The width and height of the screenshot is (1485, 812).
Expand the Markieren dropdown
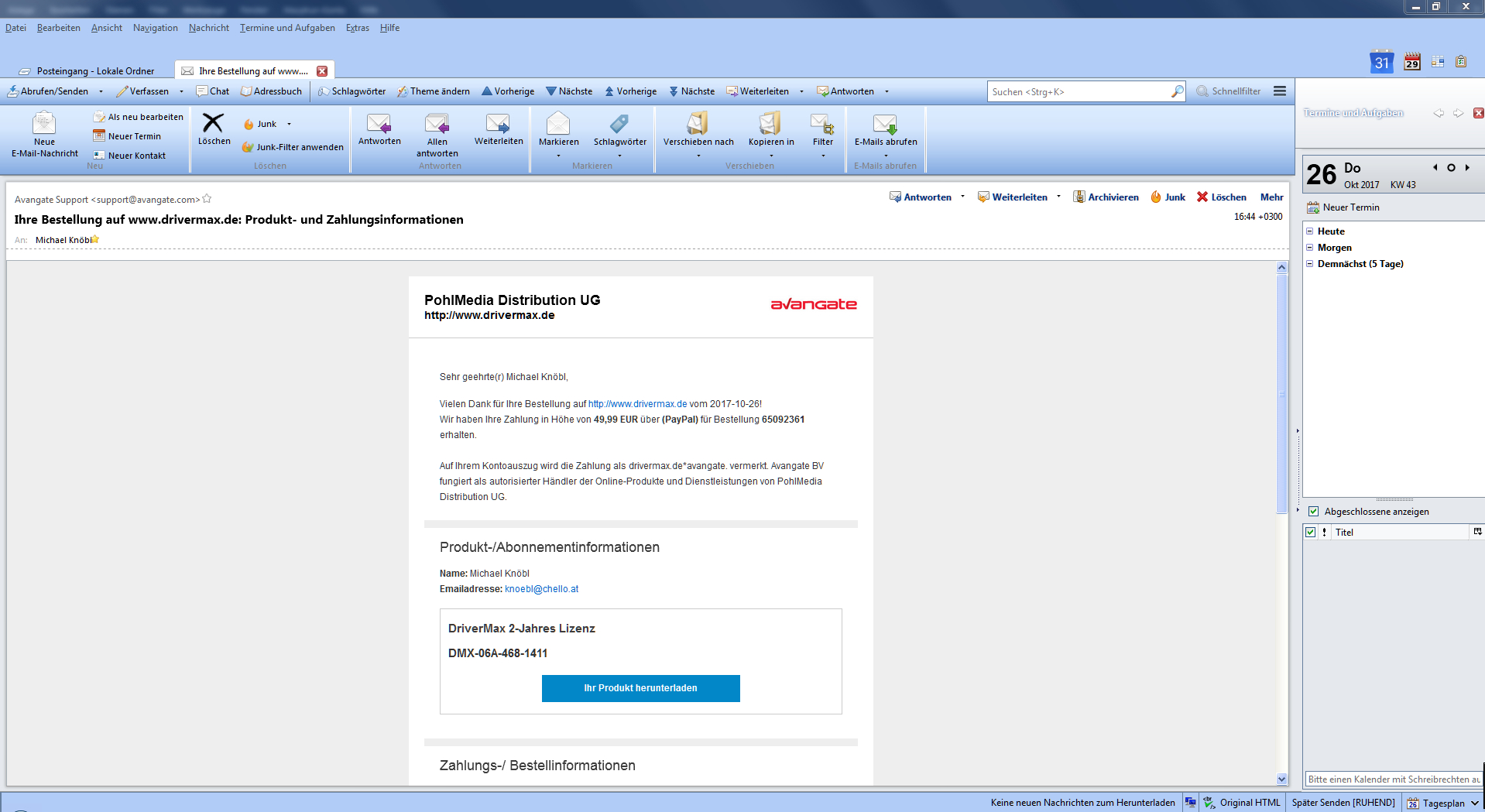point(558,156)
